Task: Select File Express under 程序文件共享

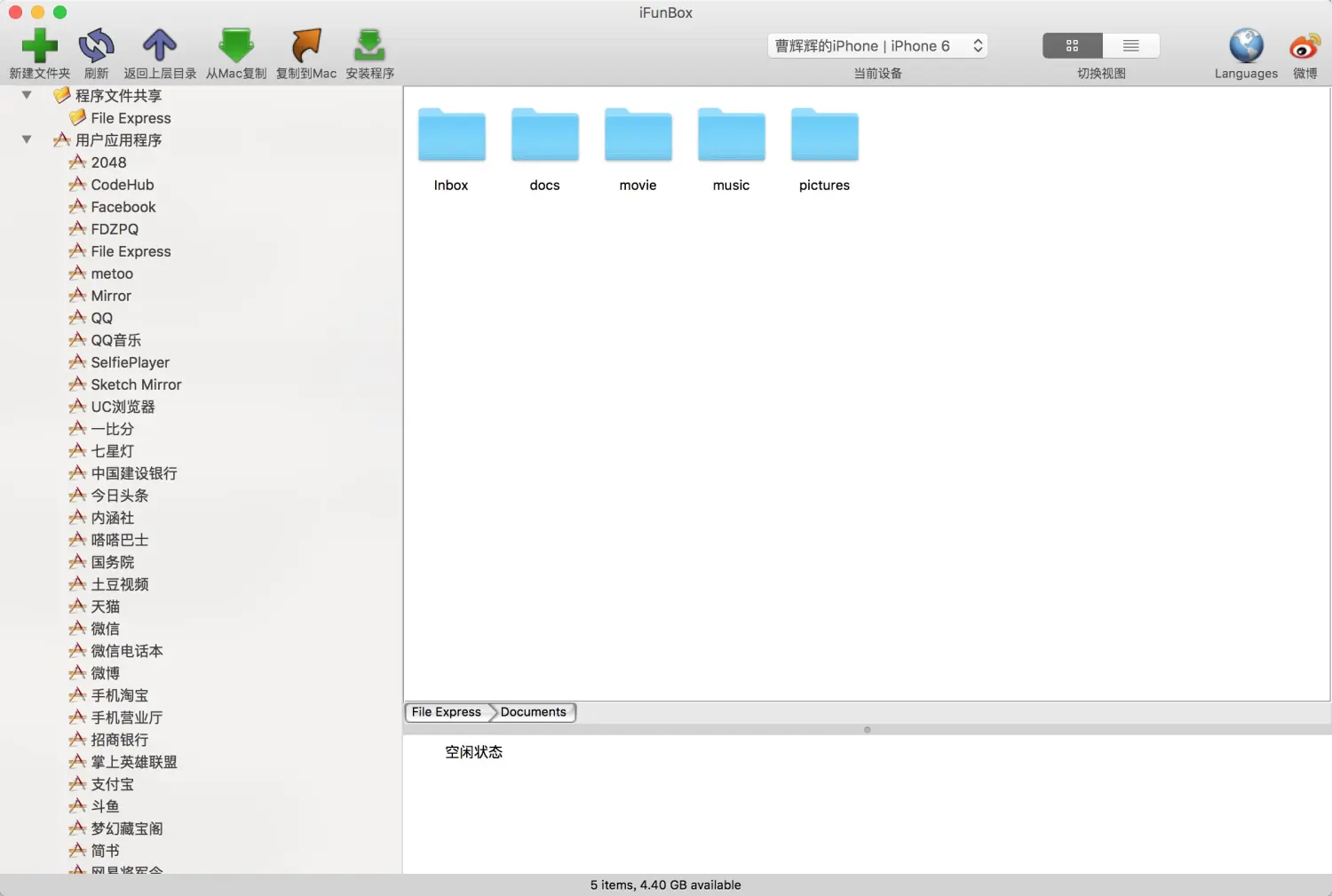Action: [120, 118]
